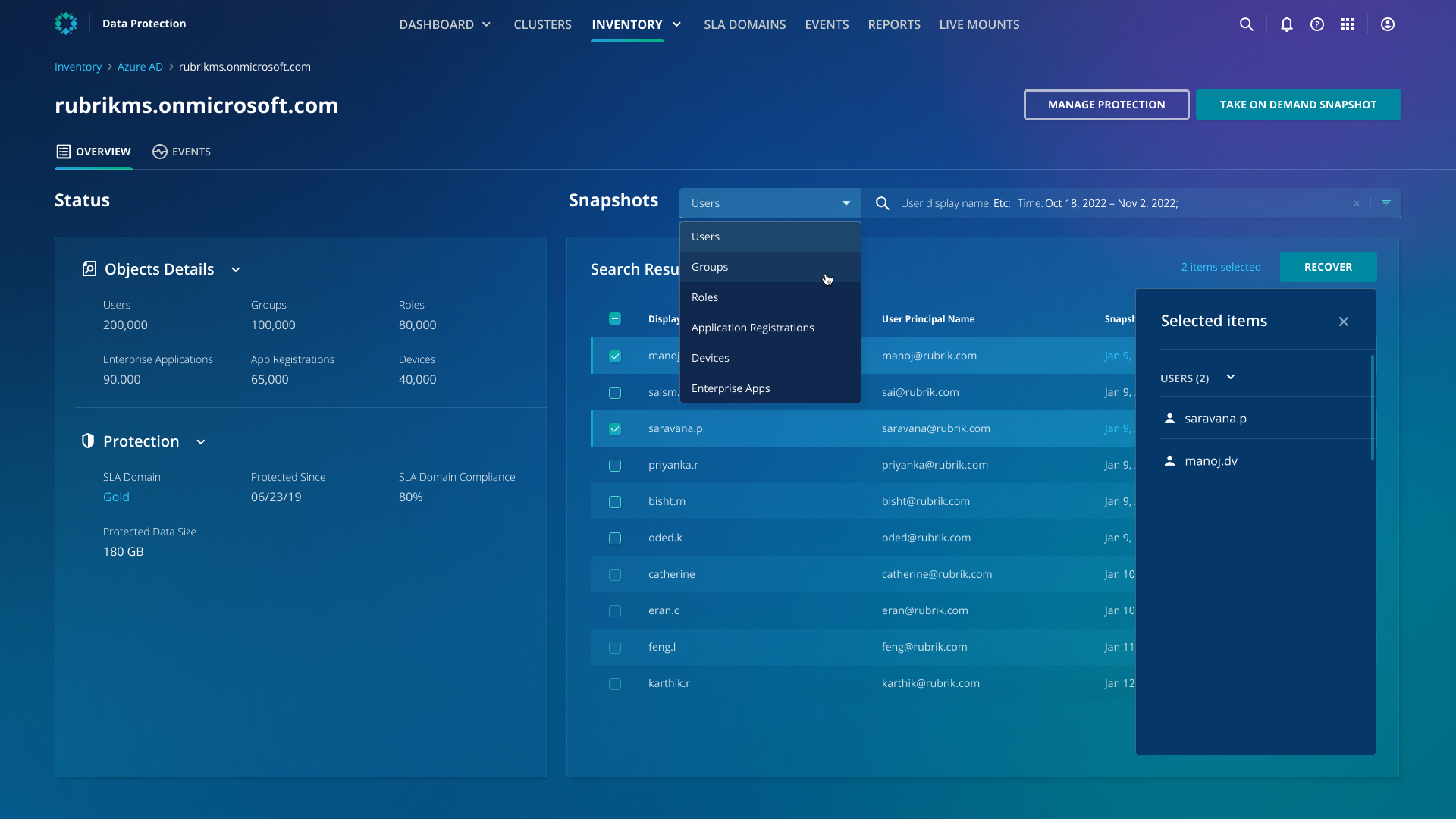This screenshot has height=819, width=1456.
Task: Click the eran.c display name
Action: click(x=664, y=610)
